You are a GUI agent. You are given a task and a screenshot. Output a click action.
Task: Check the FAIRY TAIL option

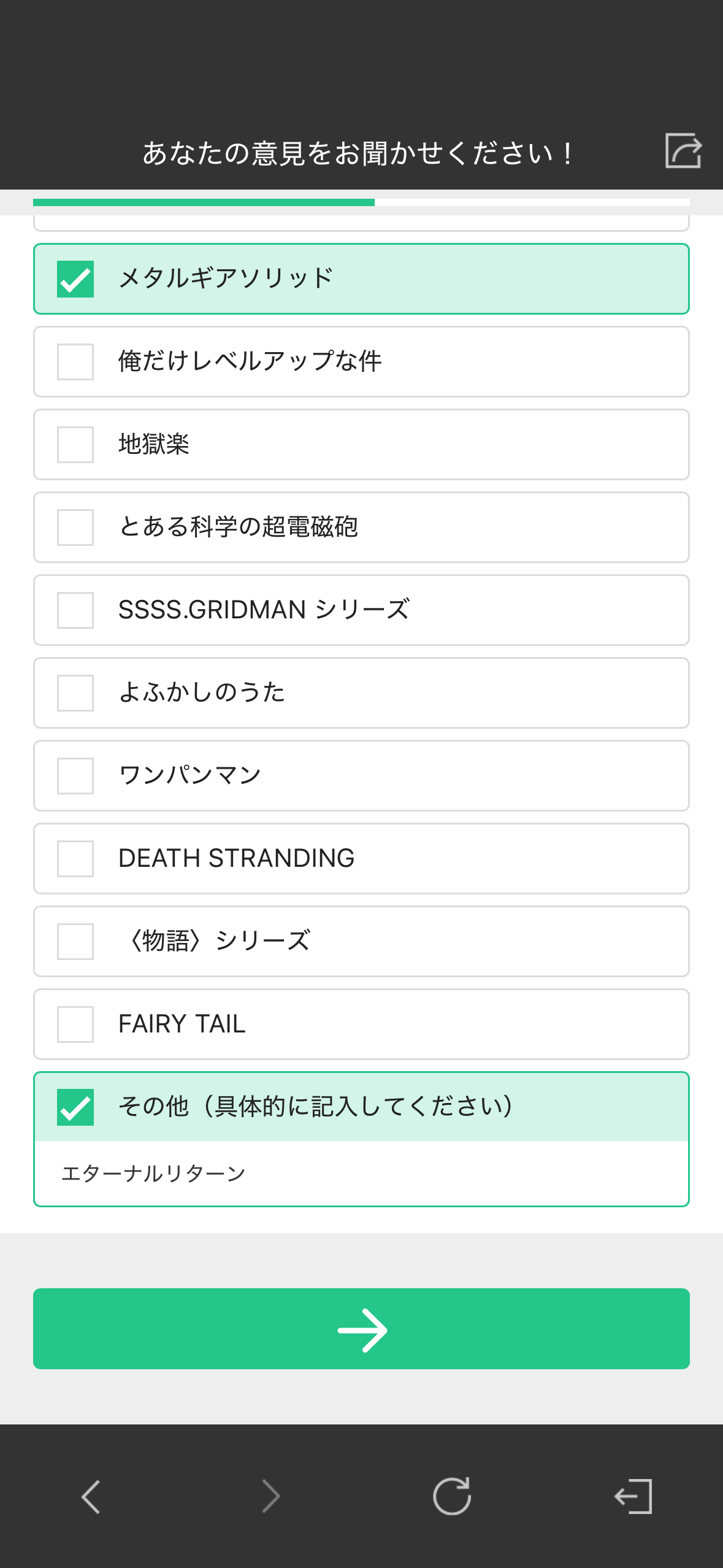pyautogui.click(x=75, y=1024)
